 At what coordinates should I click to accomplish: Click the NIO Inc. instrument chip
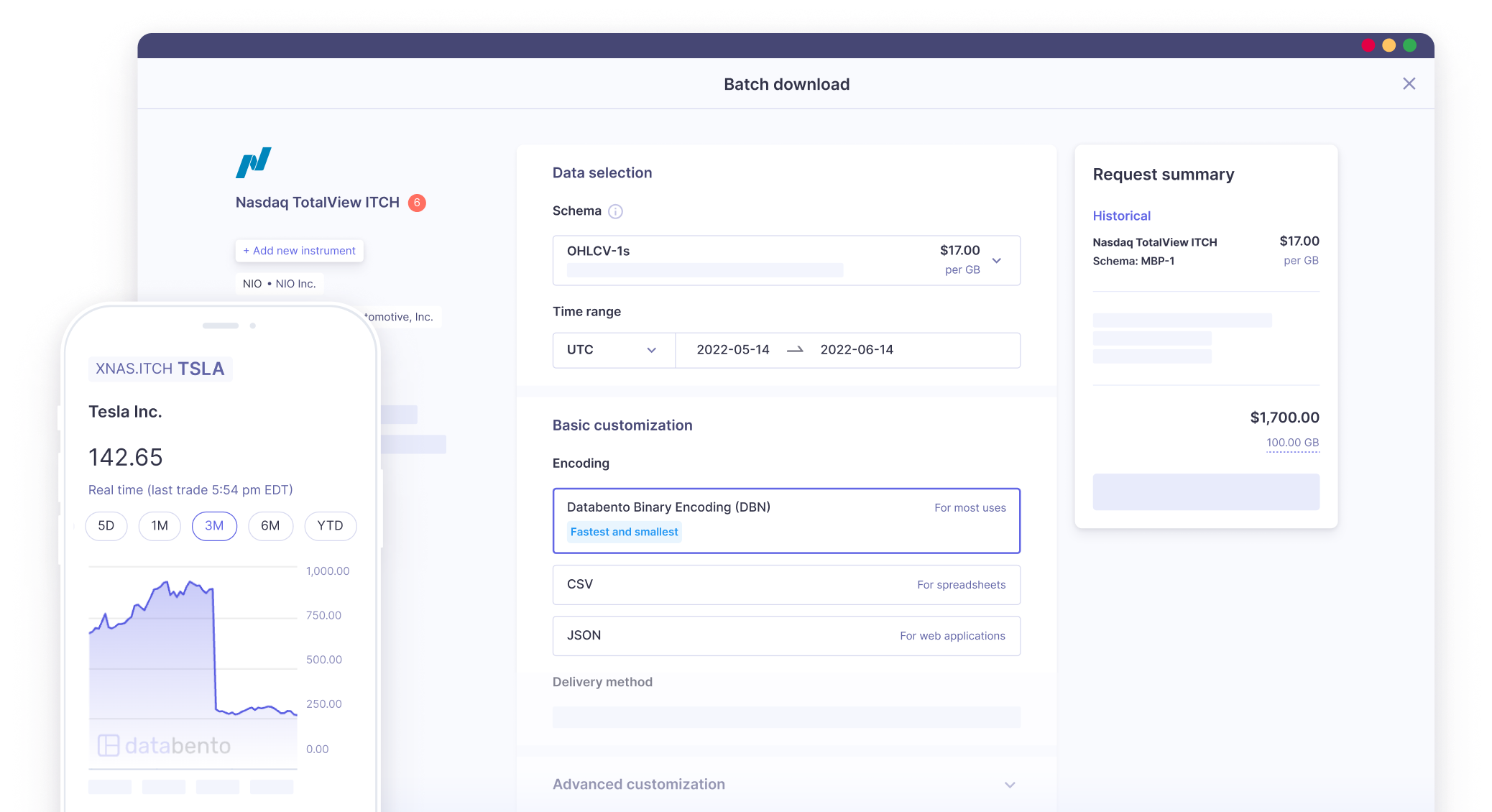tap(279, 284)
